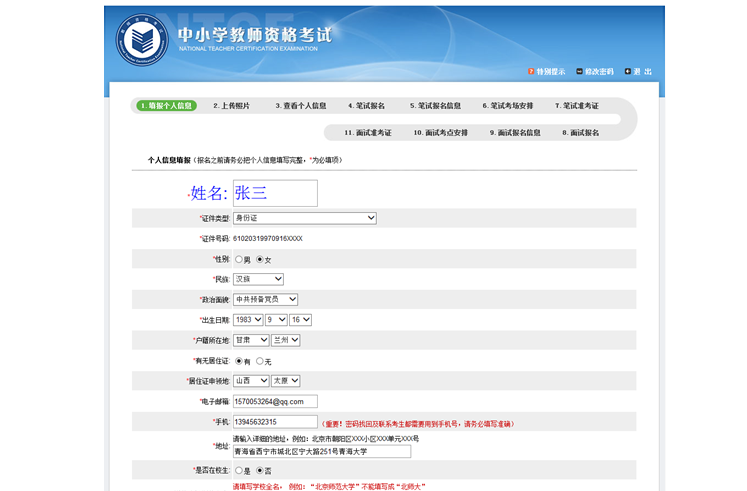Expand the 民族 ethnicity dropdown

(258, 279)
